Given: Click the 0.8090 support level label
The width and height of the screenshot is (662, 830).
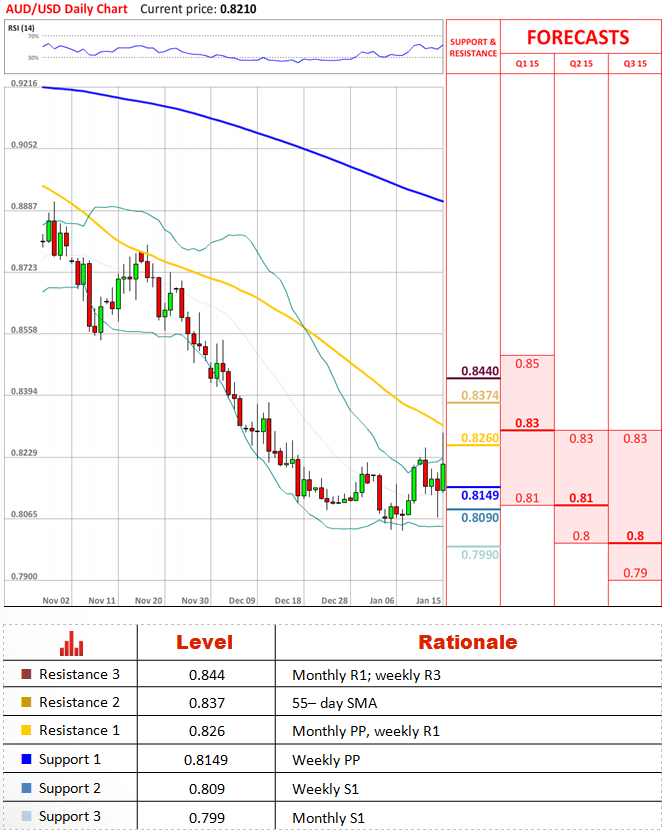Looking at the screenshot, I should [x=480, y=518].
